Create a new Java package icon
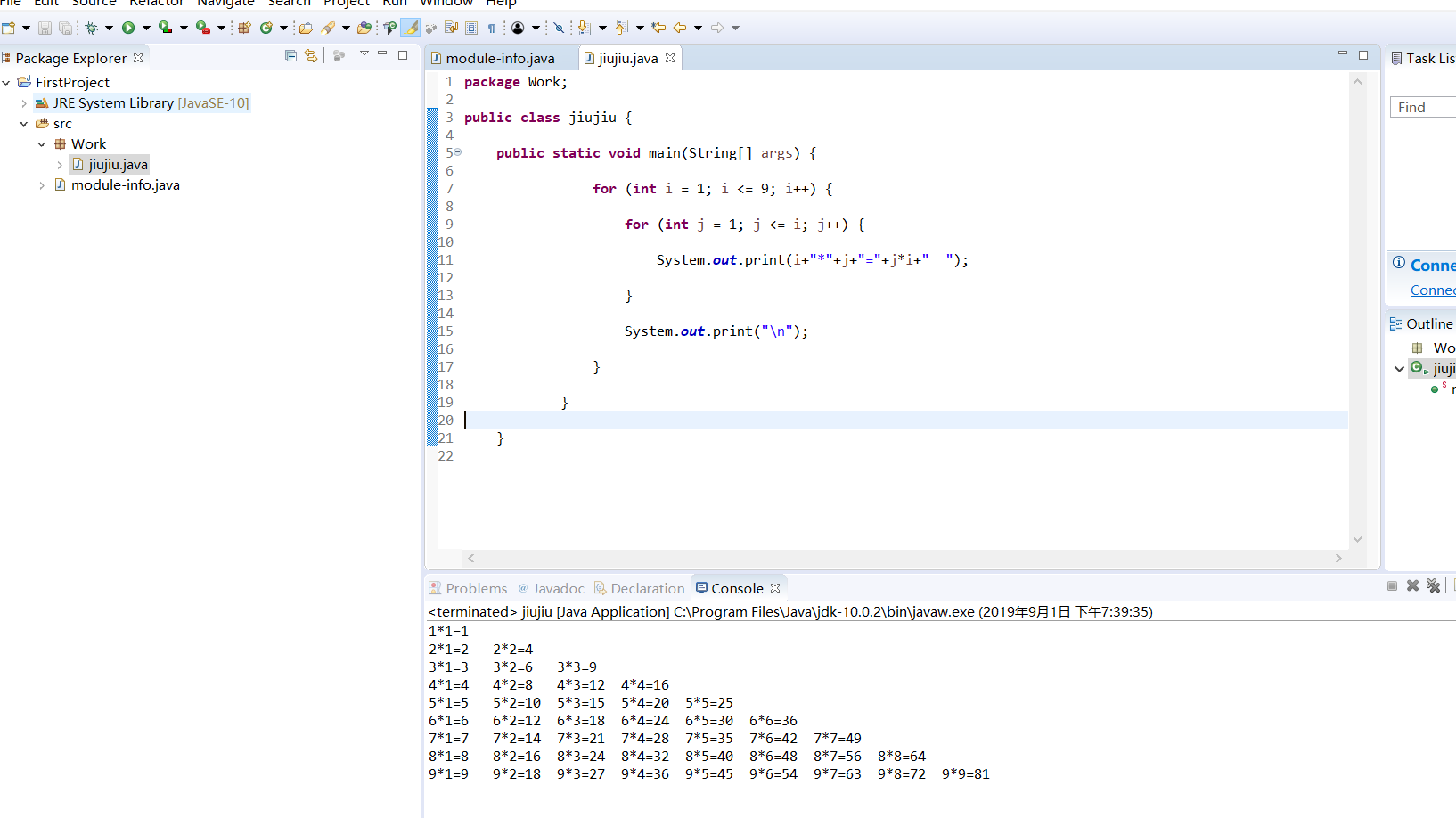Screen dimensions: 1456x818 pos(244,28)
